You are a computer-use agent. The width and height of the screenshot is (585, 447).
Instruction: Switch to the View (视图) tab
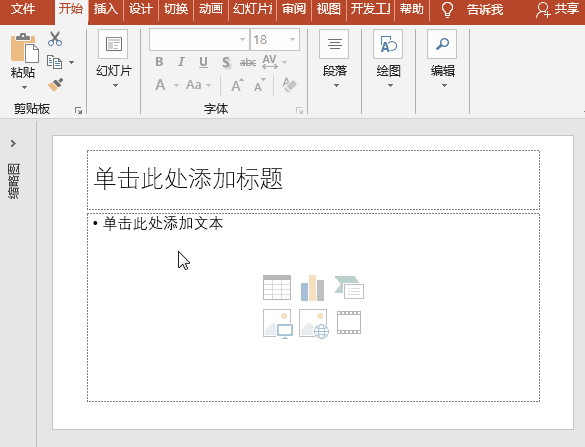[329, 9]
